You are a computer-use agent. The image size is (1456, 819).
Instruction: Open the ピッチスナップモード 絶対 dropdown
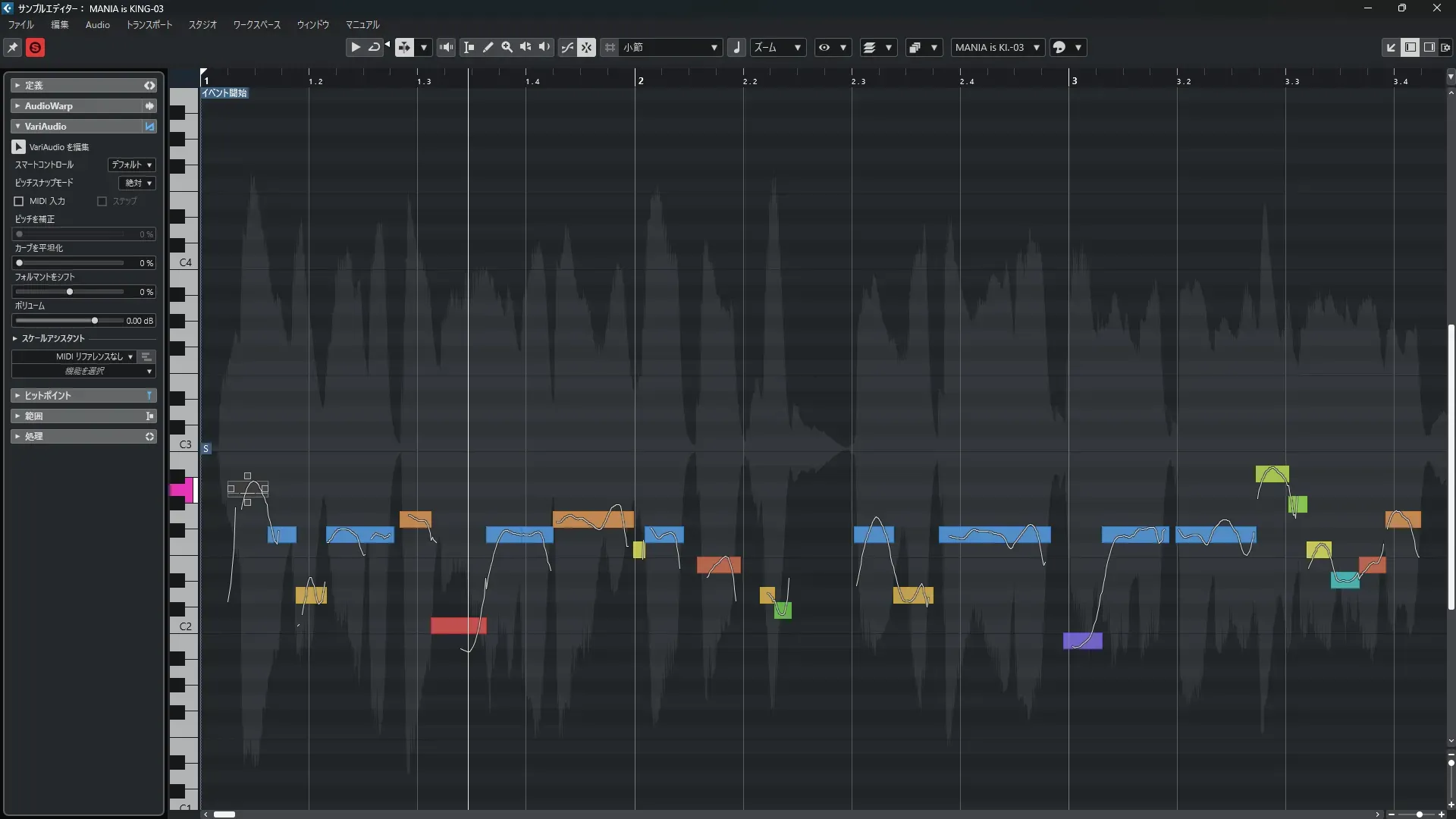(x=138, y=183)
